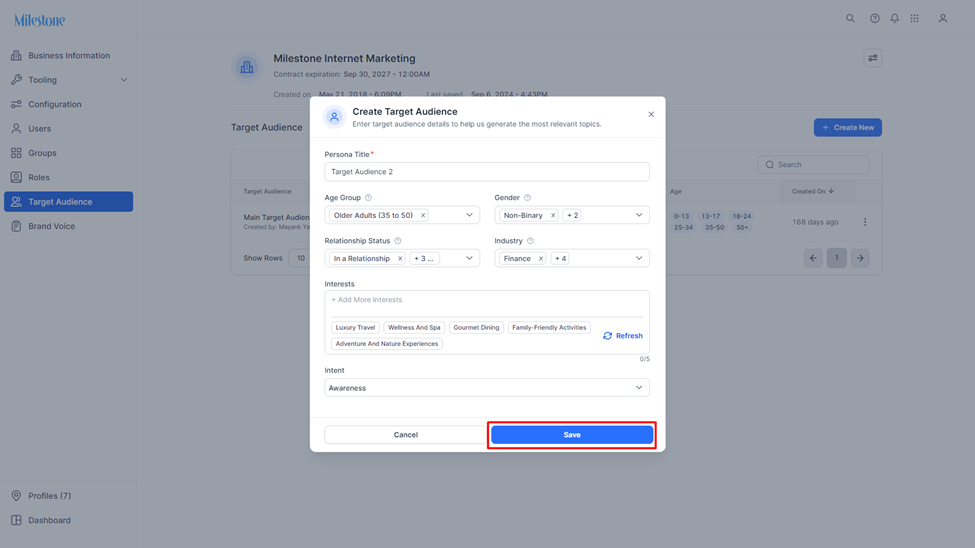The width and height of the screenshot is (975, 548).
Task: Open the settings sliders icon near company header
Action: point(872,58)
